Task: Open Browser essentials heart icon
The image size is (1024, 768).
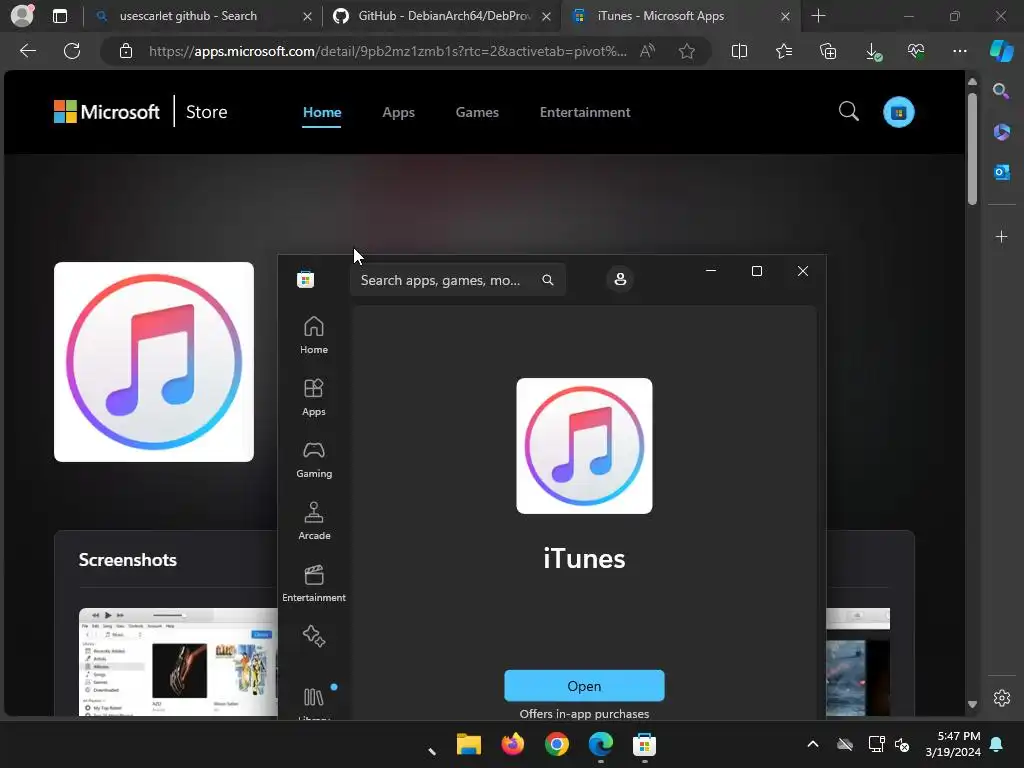Action: 916,51
